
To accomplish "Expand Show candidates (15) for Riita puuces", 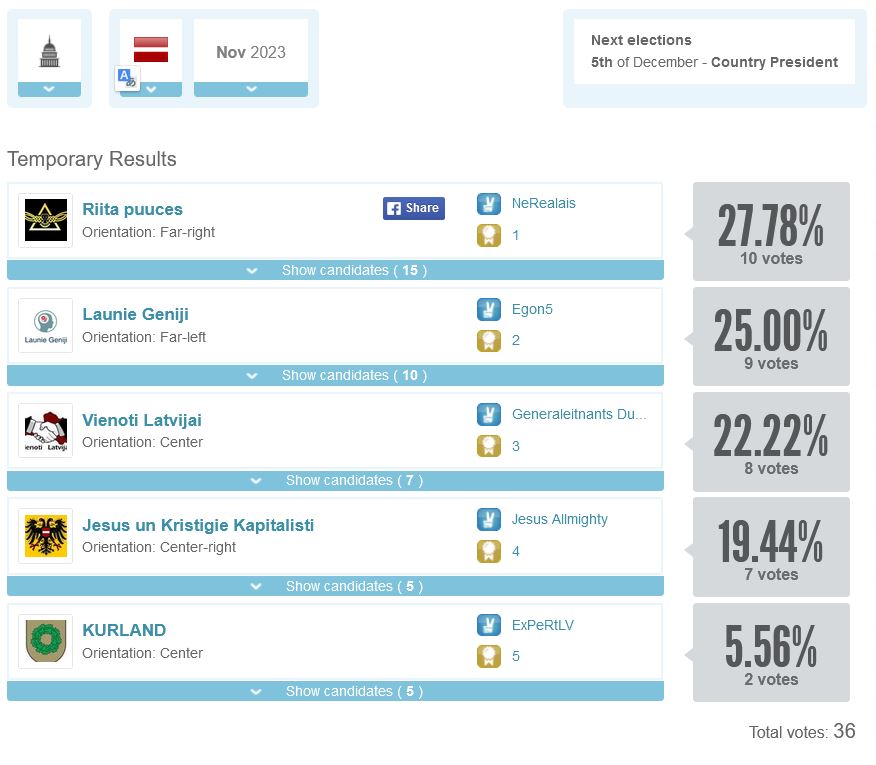I will point(335,270).
